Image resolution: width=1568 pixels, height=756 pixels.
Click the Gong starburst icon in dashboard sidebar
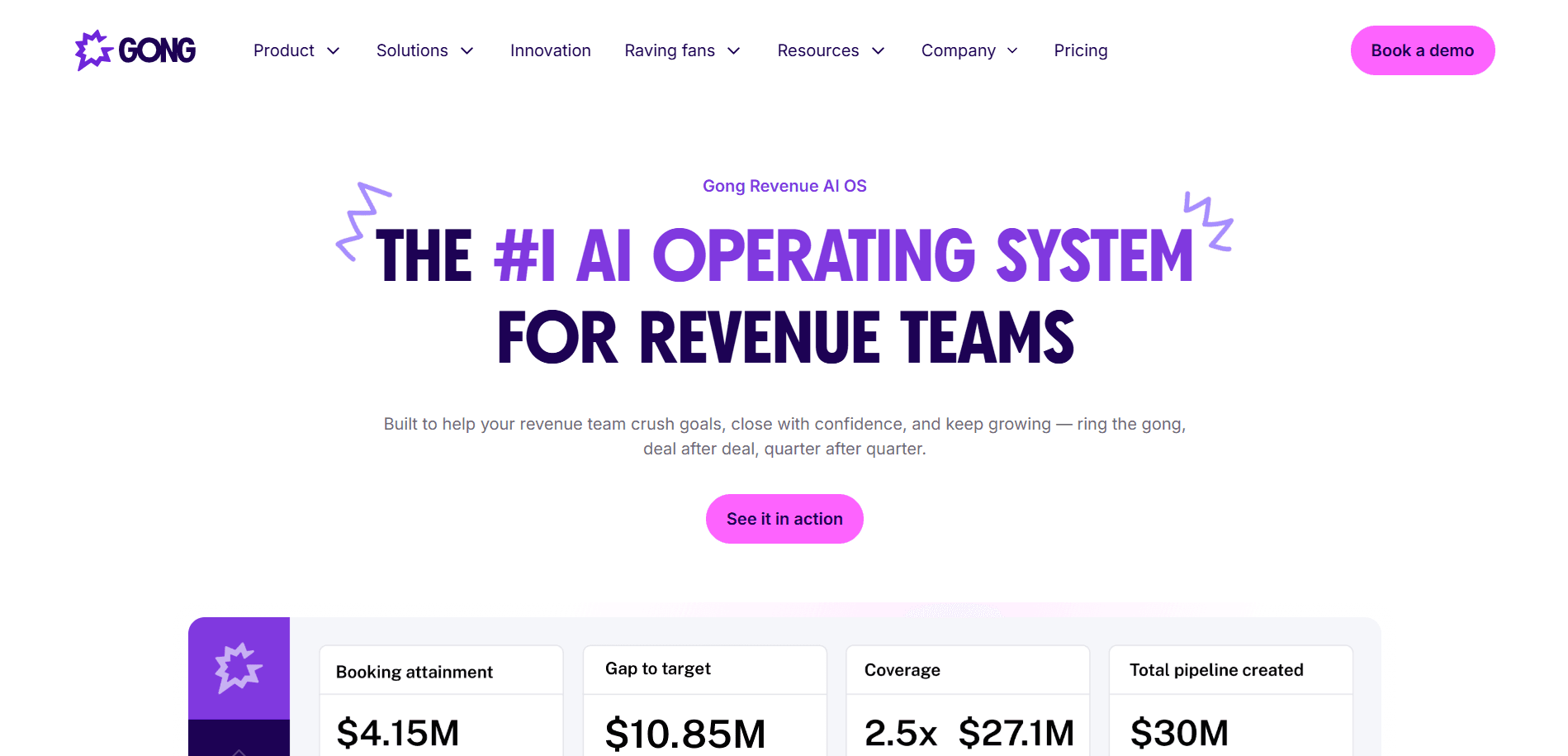(239, 668)
